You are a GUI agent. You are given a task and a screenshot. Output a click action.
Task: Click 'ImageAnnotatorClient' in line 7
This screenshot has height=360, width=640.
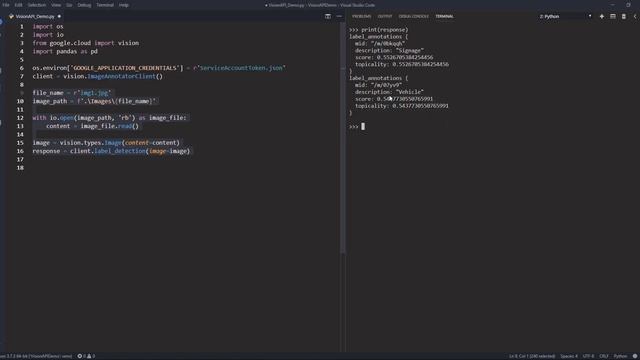click(x=121, y=76)
